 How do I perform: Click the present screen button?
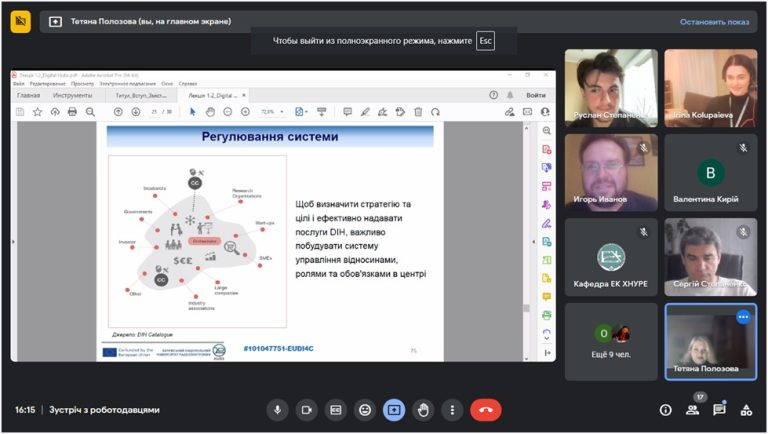pos(394,410)
